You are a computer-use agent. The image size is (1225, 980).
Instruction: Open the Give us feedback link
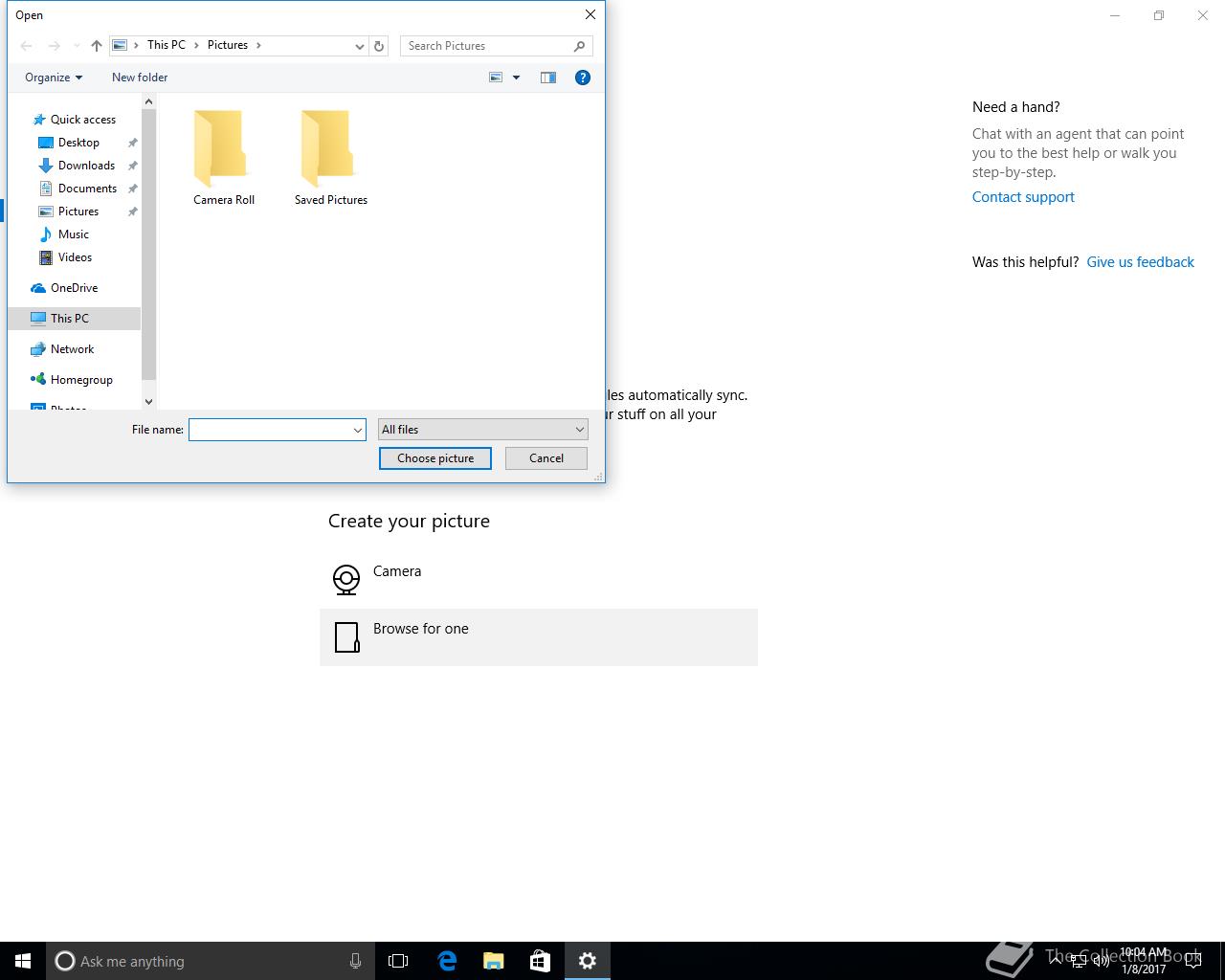[1140, 262]
